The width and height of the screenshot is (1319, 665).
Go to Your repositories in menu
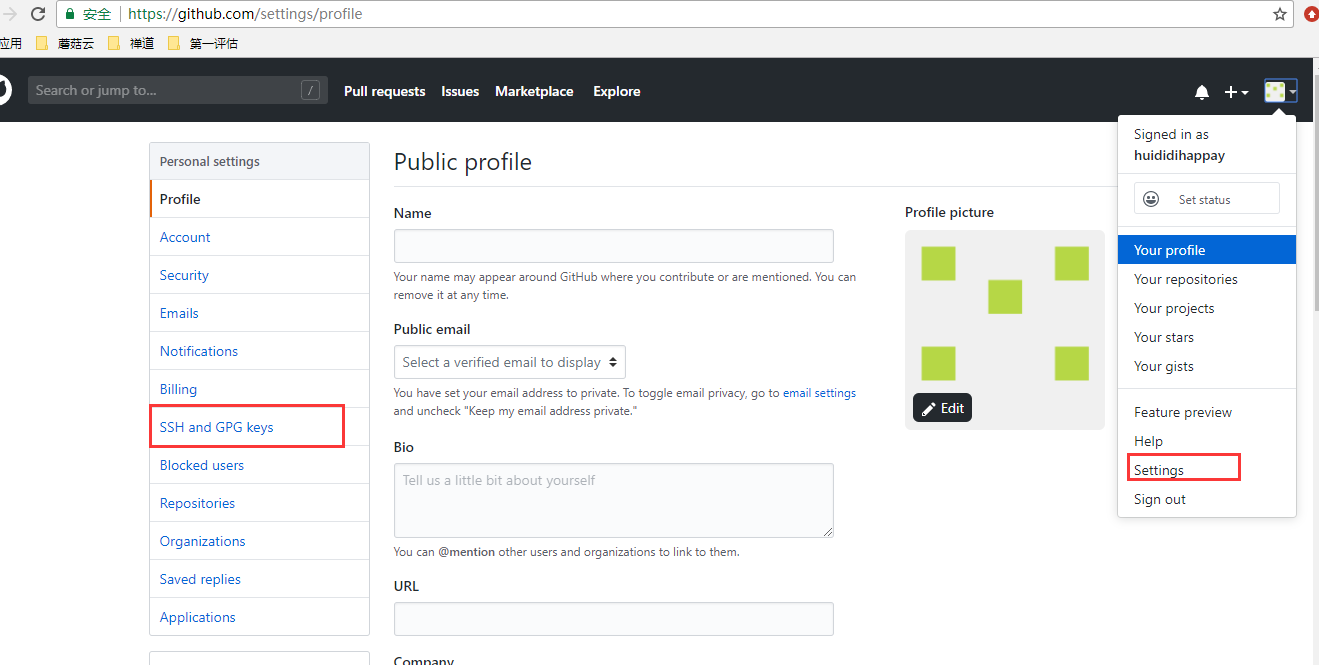pyautogui.click(x=1185, y=279)
